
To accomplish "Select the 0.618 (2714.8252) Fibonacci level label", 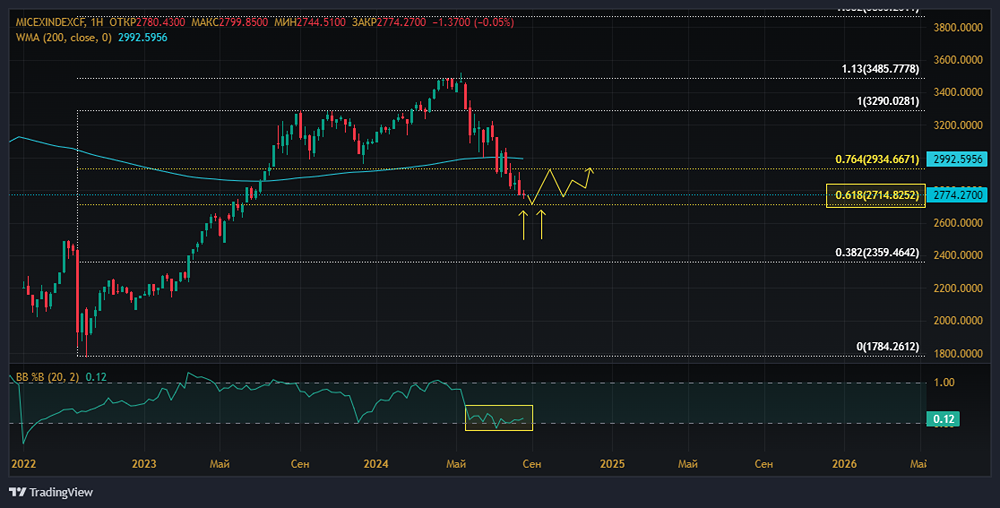I will [877, 196].
